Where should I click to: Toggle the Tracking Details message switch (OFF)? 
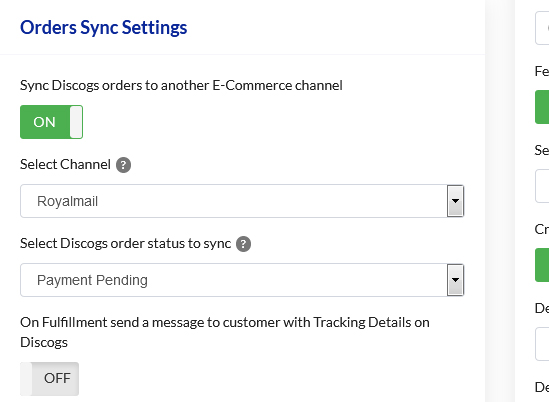click(49, 379)
